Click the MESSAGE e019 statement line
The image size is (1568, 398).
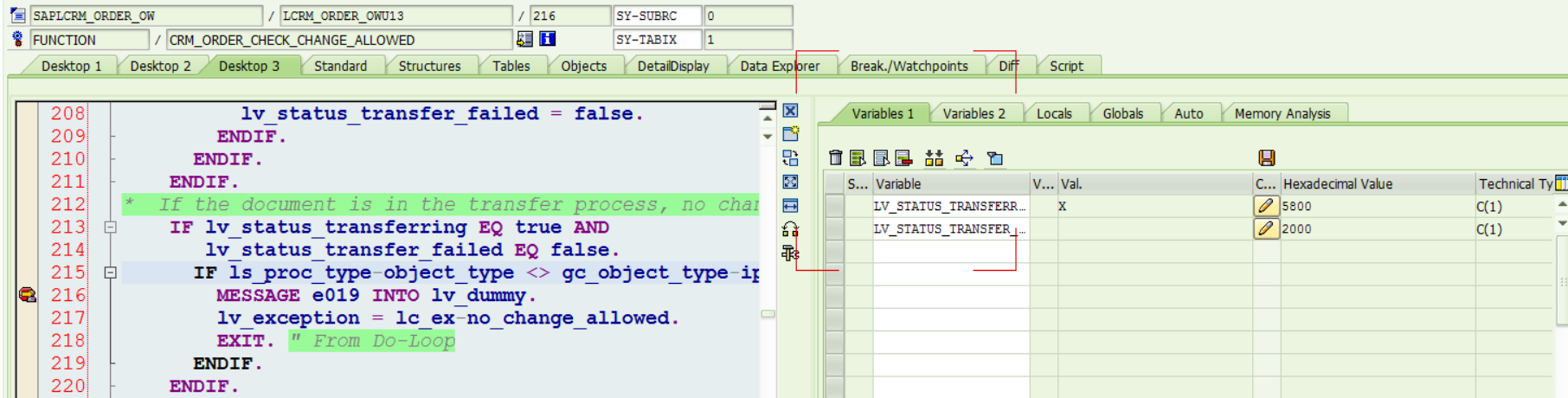[376, 295]
